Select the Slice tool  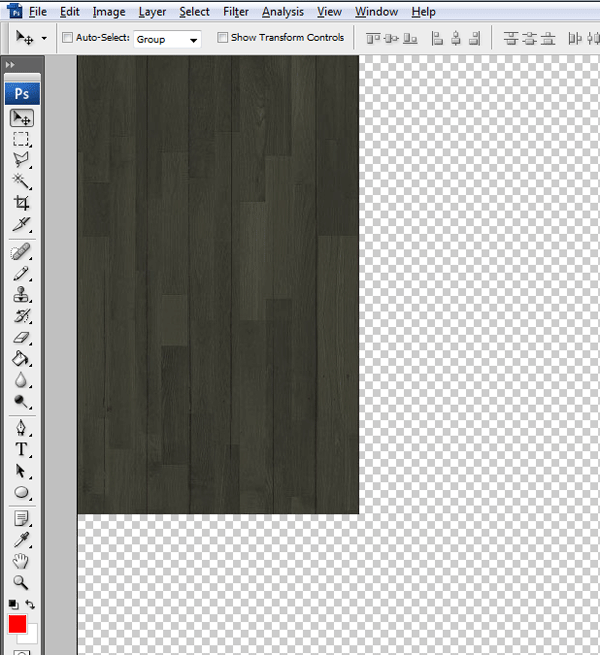click(x=21, y=224)
